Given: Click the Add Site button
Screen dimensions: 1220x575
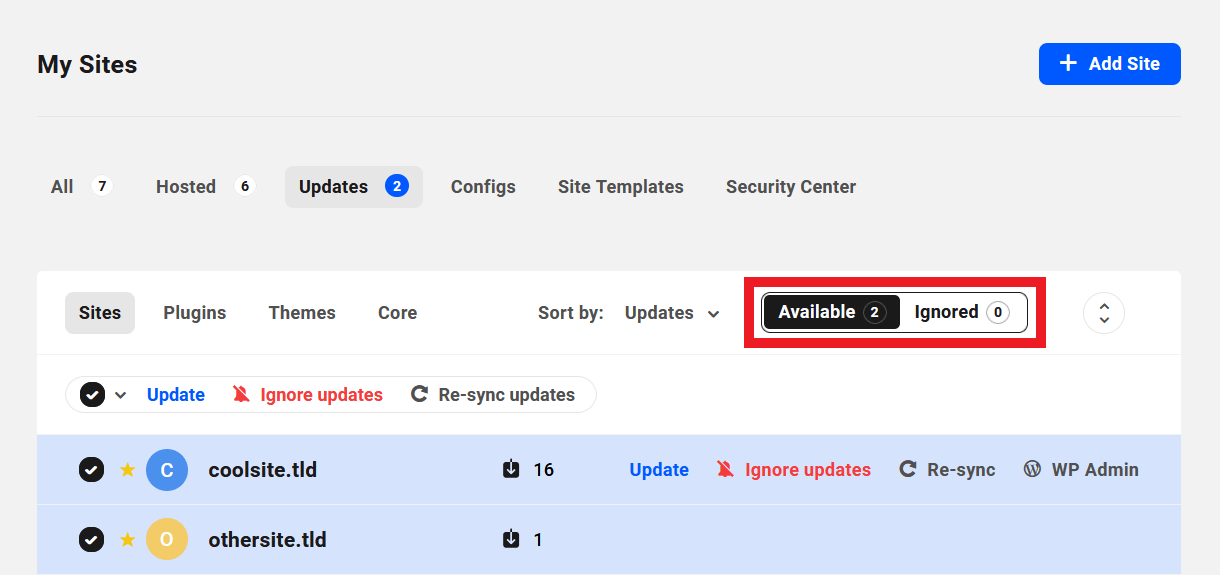Looking at the screenshot, I should 1109,64.
